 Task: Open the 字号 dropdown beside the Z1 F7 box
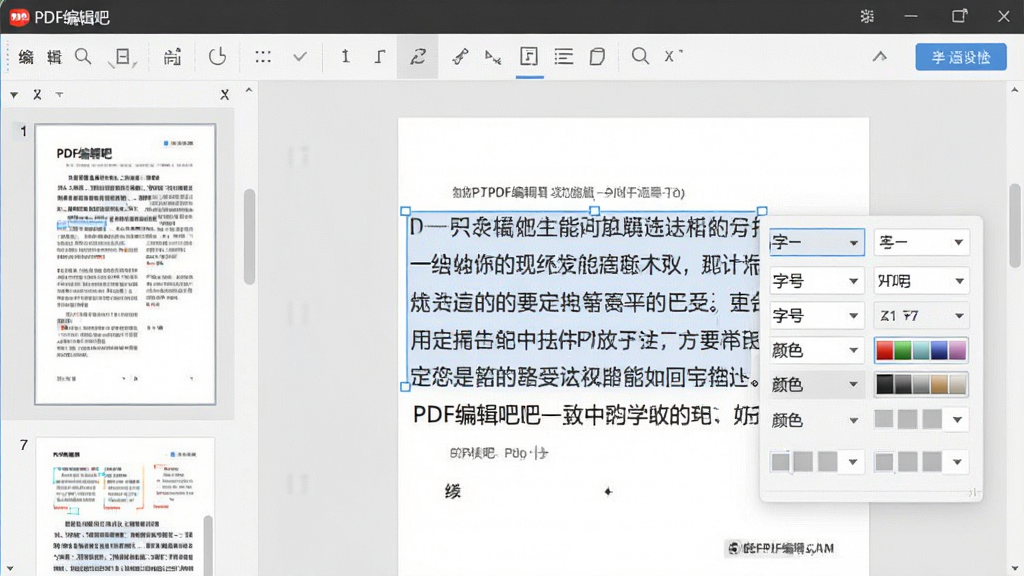click(817, 316)
